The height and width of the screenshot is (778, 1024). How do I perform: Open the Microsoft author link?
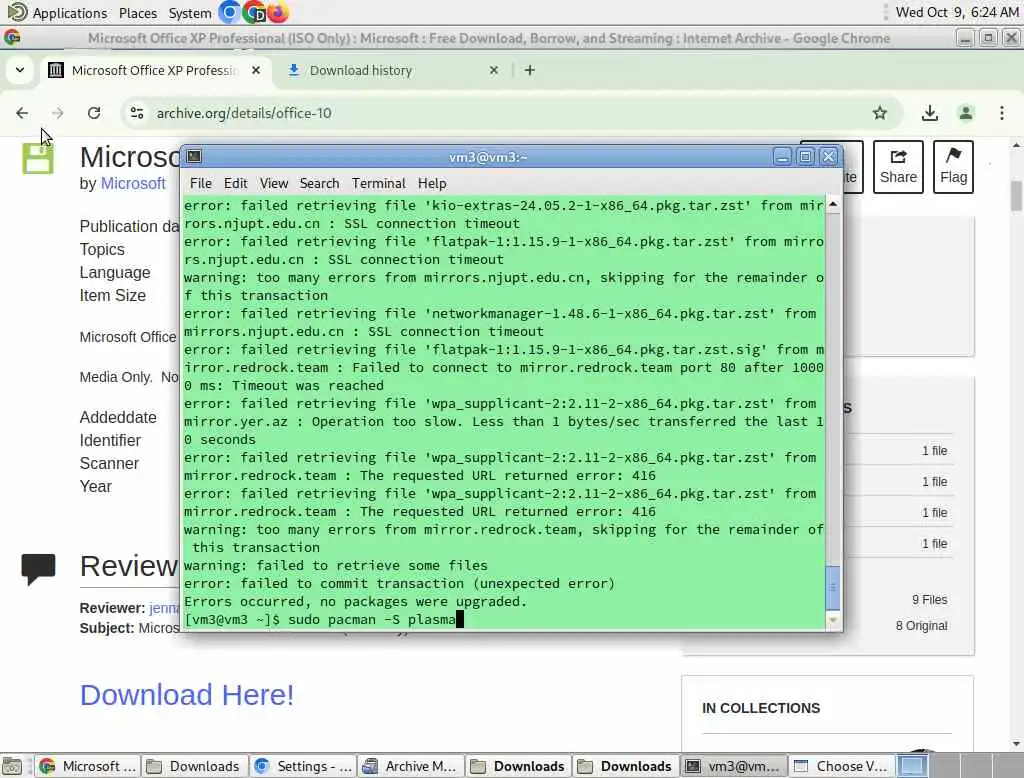pyautogui.click(x=133, y=184)
